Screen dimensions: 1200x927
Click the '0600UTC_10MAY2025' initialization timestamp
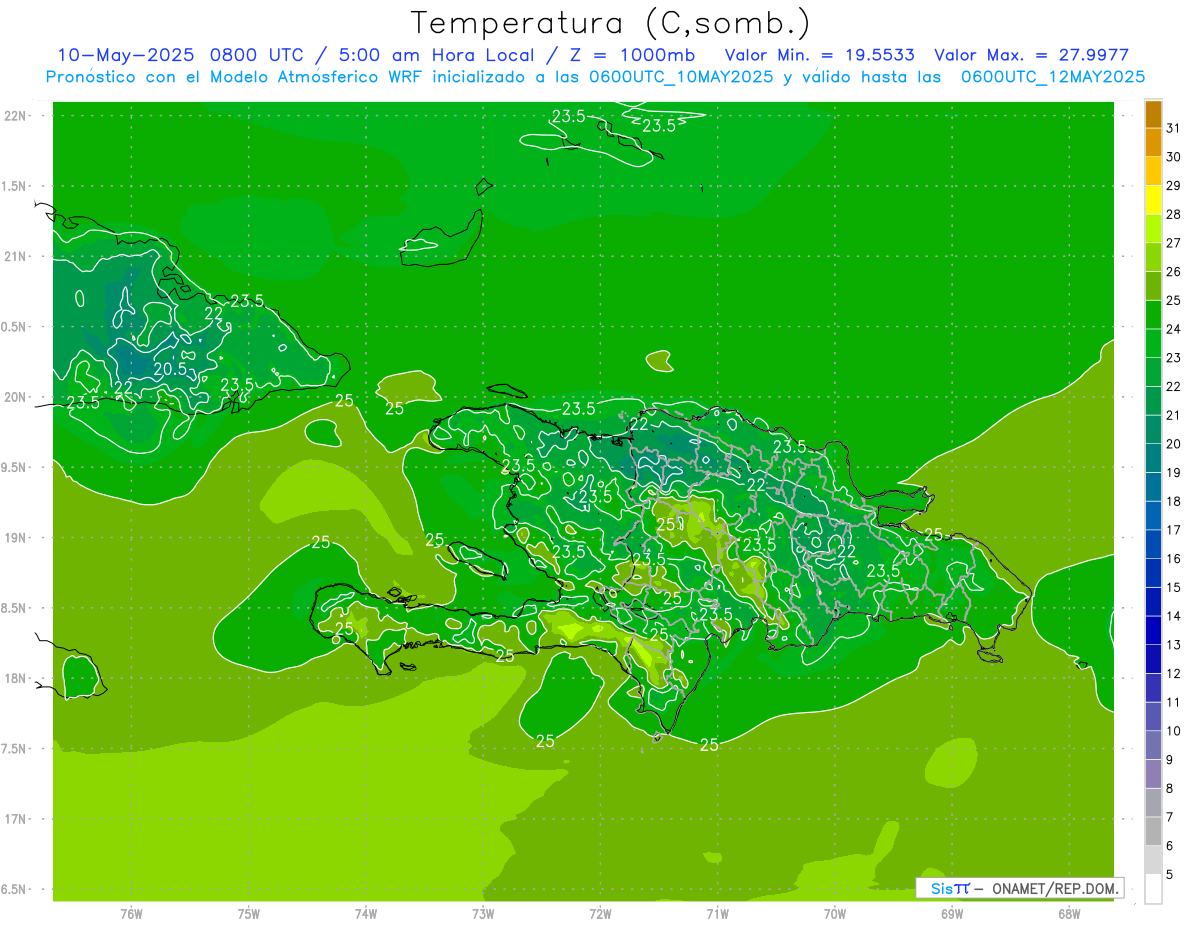[679, 76]
